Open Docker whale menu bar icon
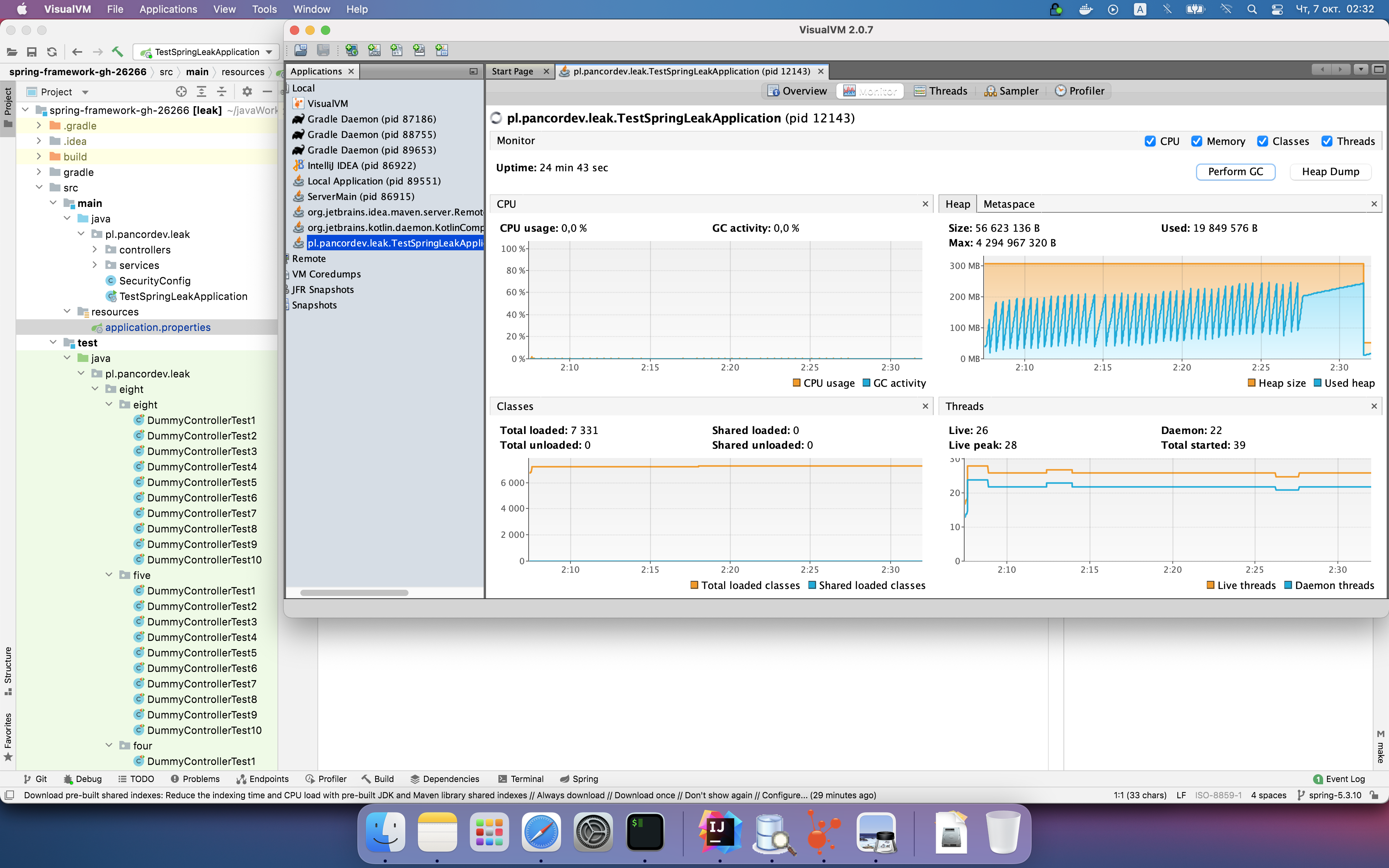Viewport: 1389px width, 868px height. click(x=1086, y=9)
